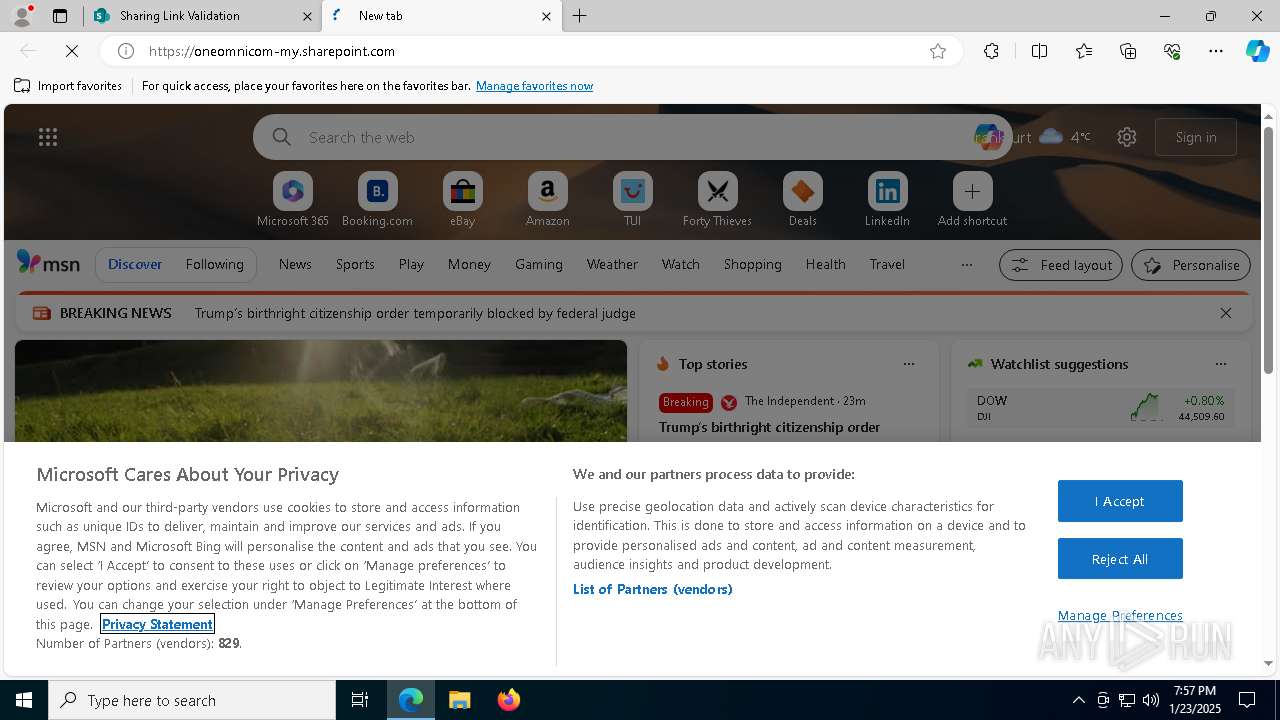
Task: Launch Firefox from the taskbar
Action: [509, 700]
